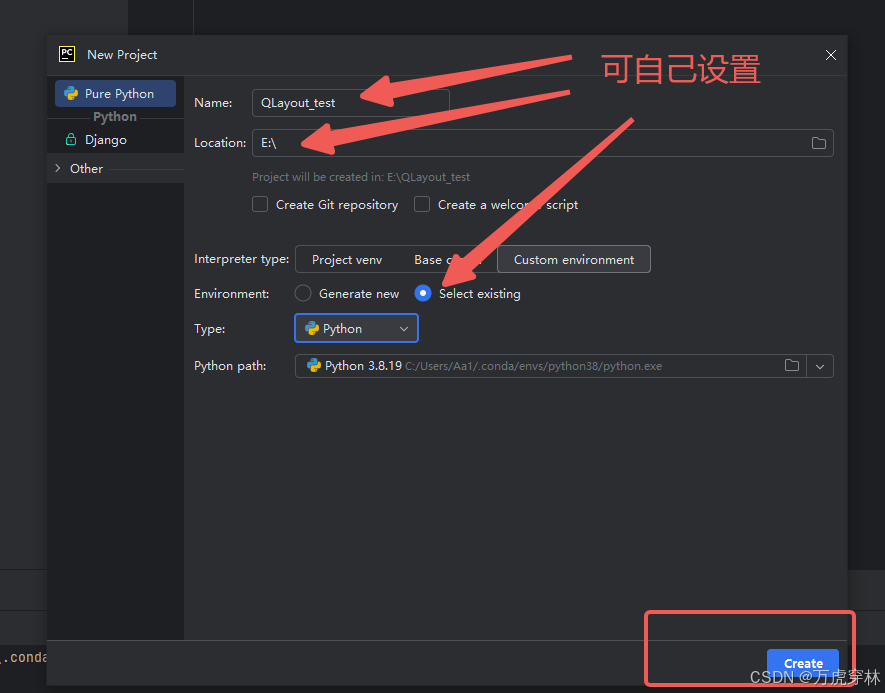885x693 pixels.
Task: Click the Python logo in Type selector
Action: point(315,328)
